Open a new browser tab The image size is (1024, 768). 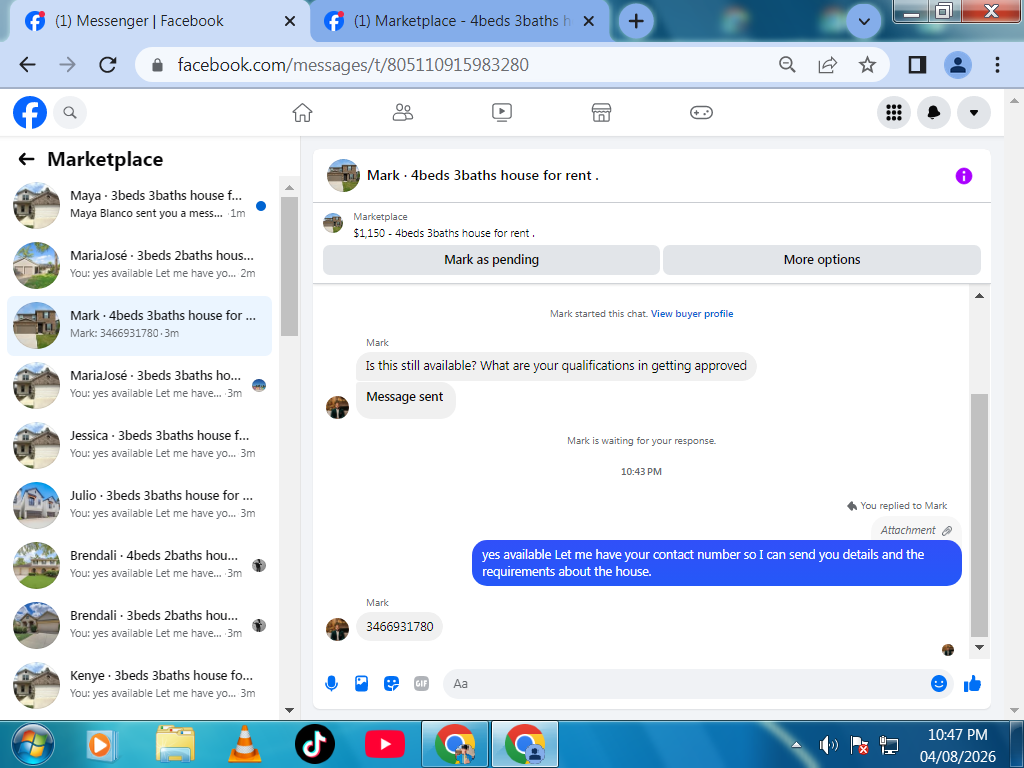tap(636, 22)
